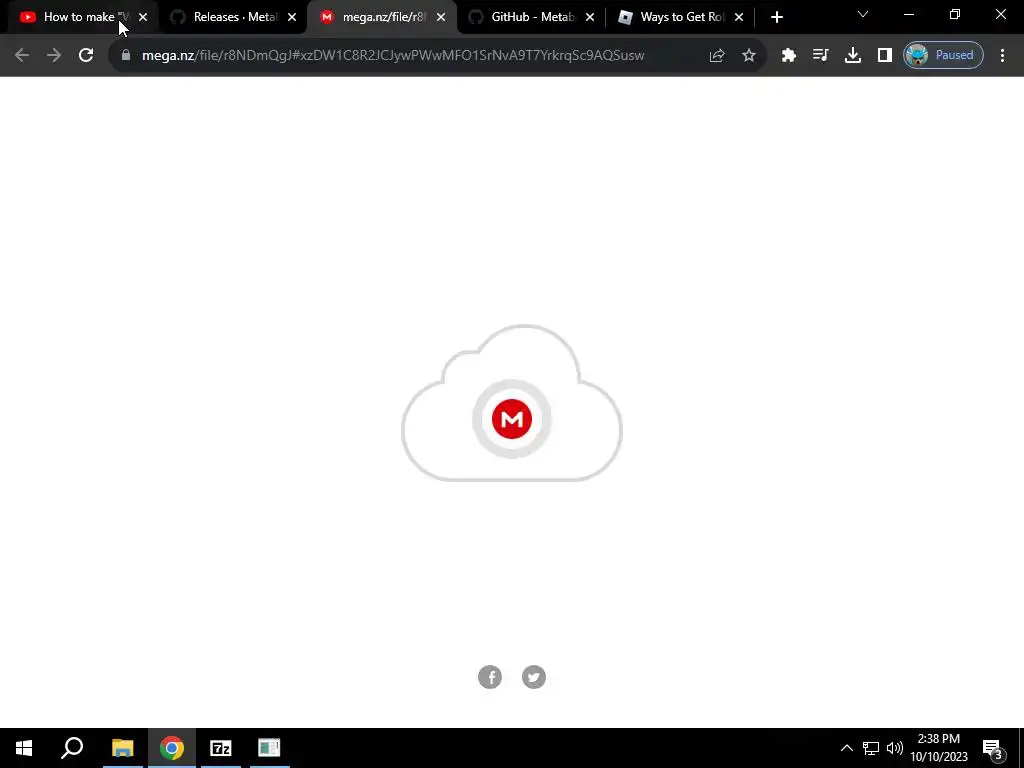
Task: Open the notification center icon
Action: tap(993, 748)
